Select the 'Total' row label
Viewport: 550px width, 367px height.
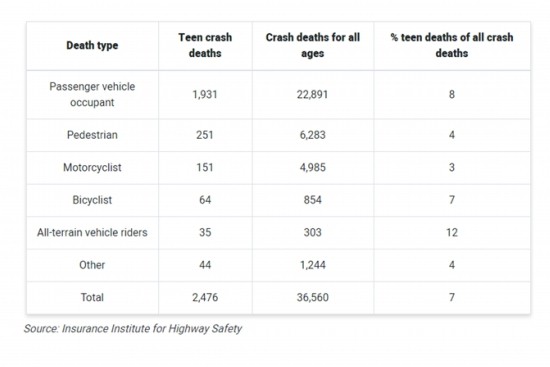point(92,297)
